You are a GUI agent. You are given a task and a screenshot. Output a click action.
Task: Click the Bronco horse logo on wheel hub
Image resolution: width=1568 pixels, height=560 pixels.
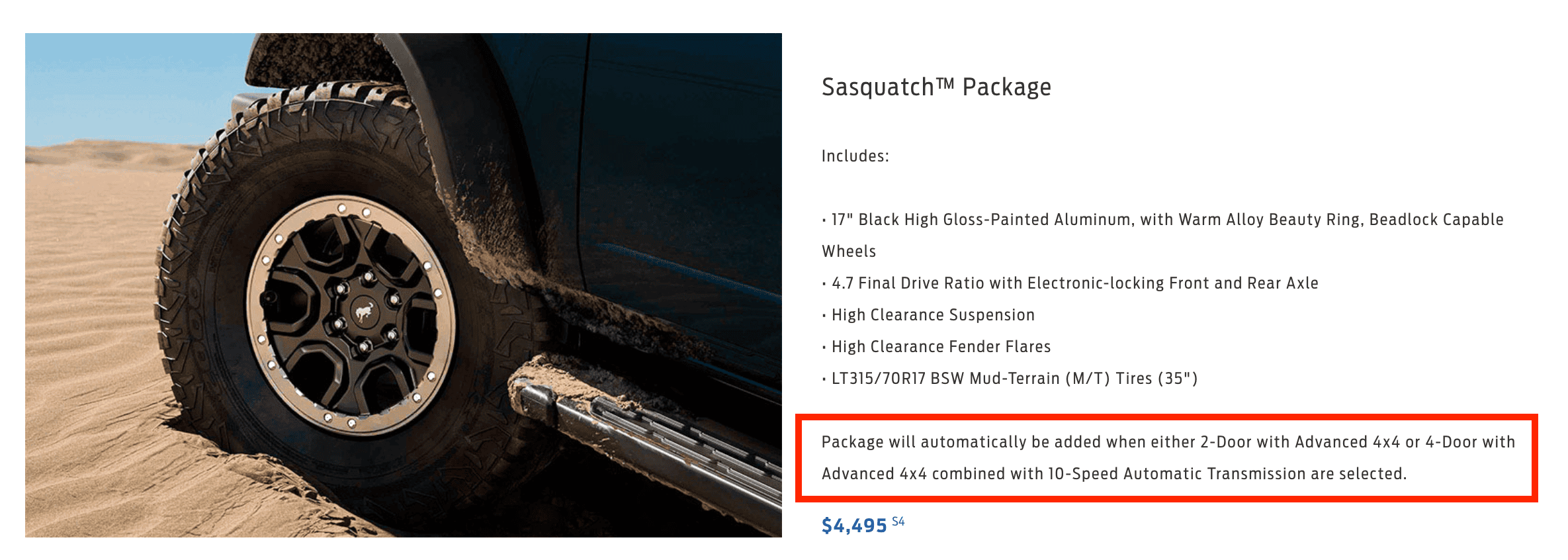tap(363, 311)
